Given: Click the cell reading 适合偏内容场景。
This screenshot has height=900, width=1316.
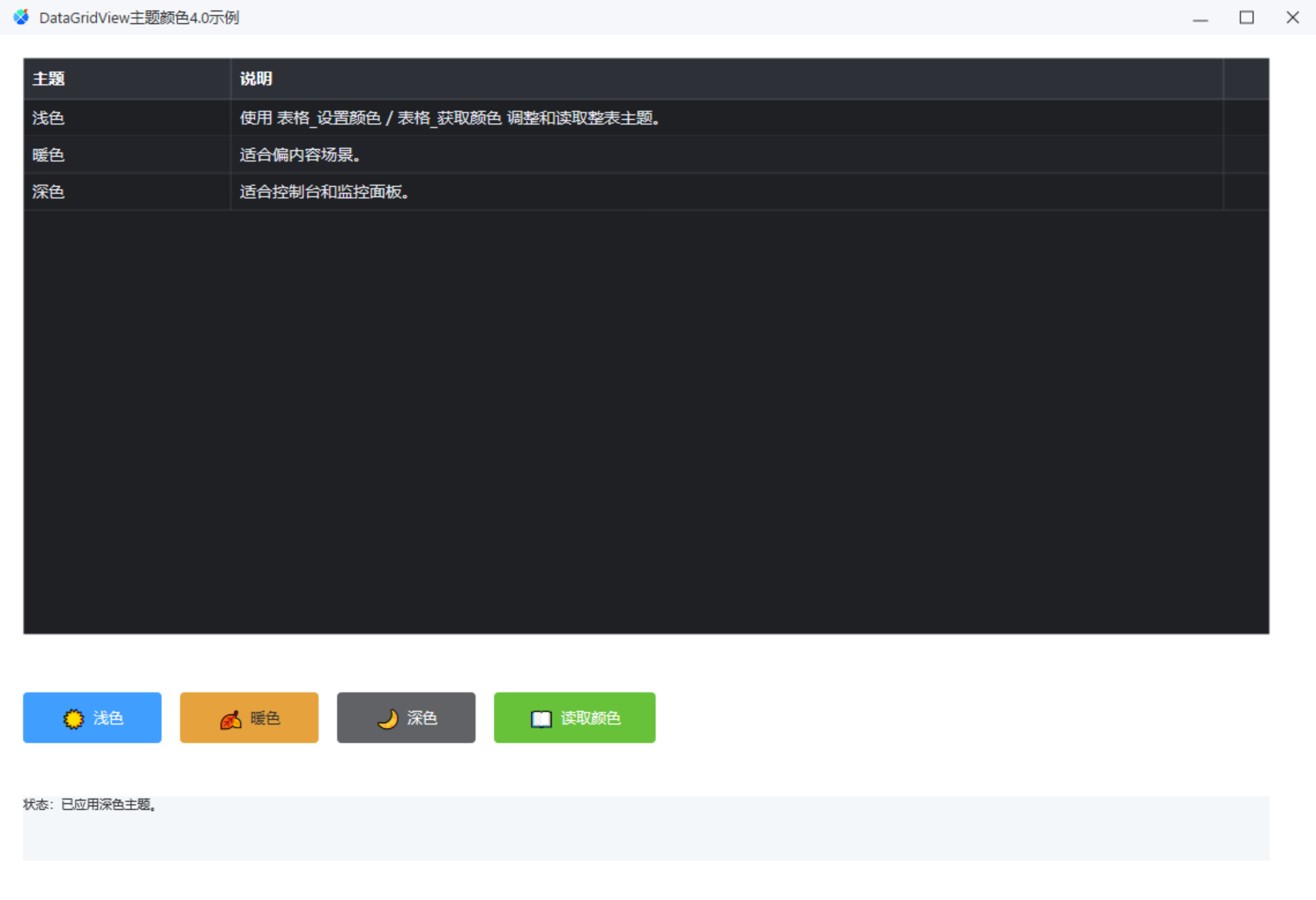Looking at the screenshot, I should point(727,155).
